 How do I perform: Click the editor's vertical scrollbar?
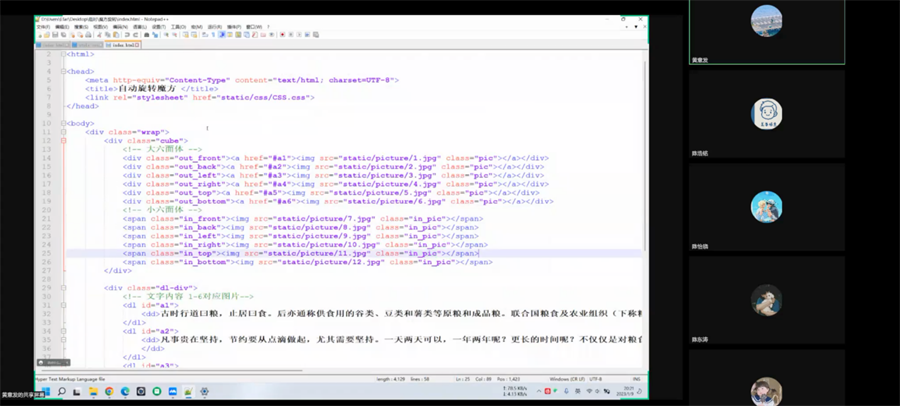pyautogui.click(x=644, y=200)
